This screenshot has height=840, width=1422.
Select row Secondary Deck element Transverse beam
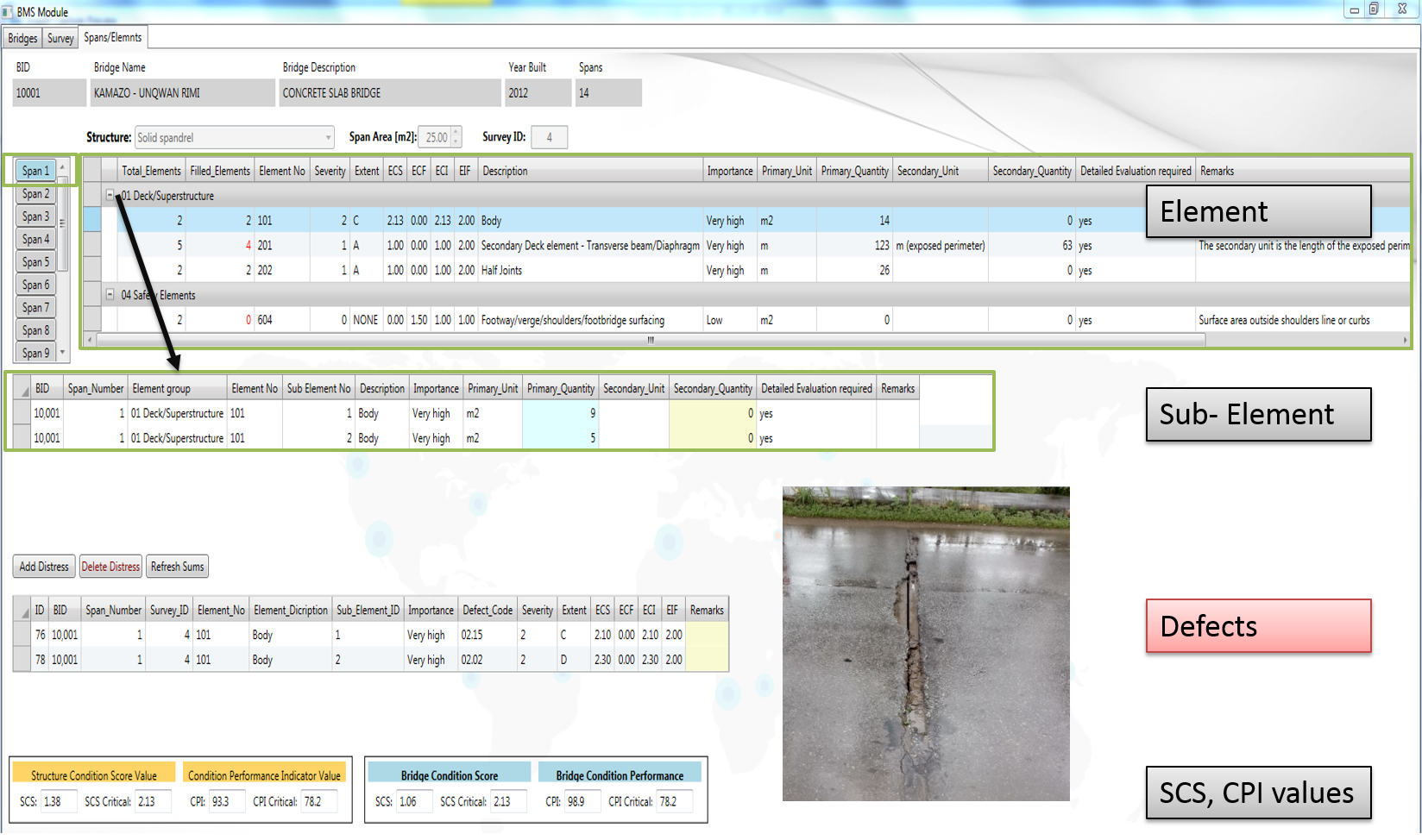747,246
